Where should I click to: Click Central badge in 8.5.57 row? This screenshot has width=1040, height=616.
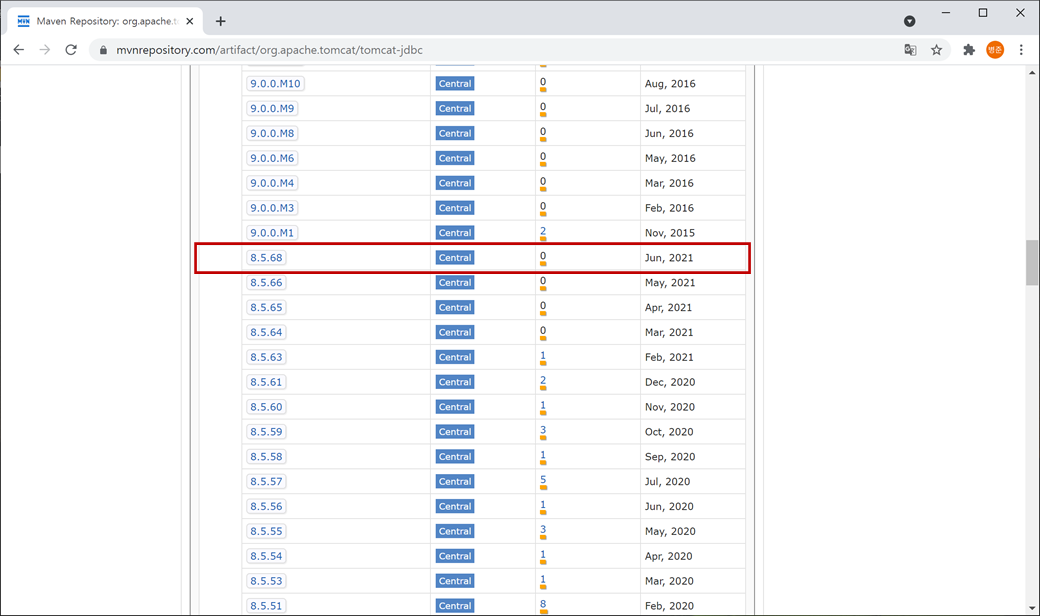click(455, 481)
